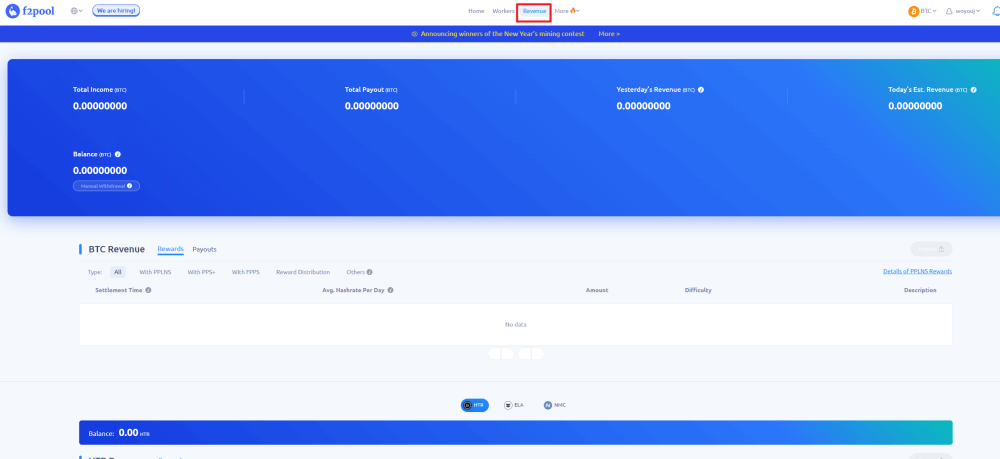Open the New Year's contest announcement 'More >'

point(609,34)
